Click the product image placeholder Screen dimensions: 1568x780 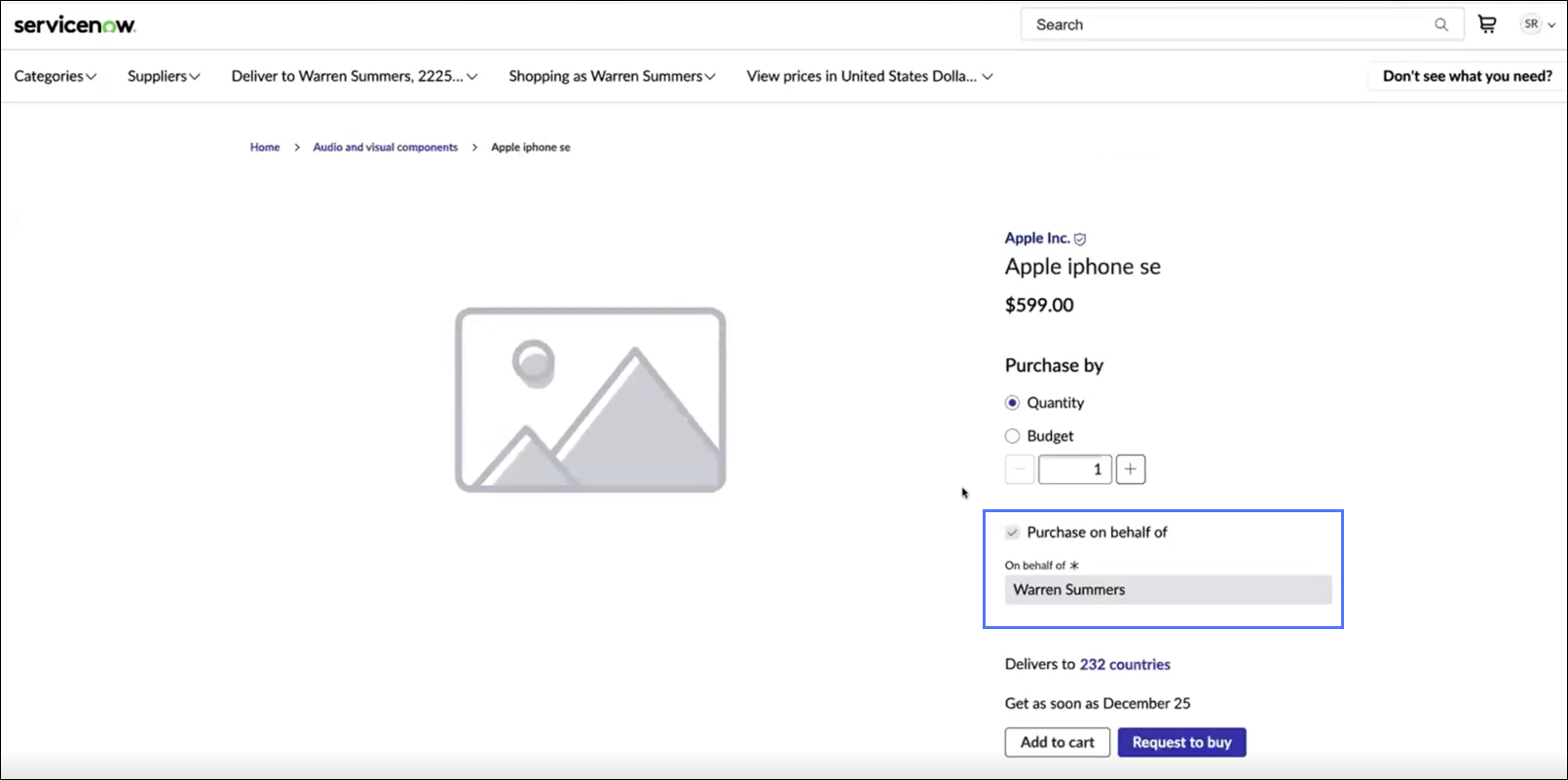click(590, 400)
